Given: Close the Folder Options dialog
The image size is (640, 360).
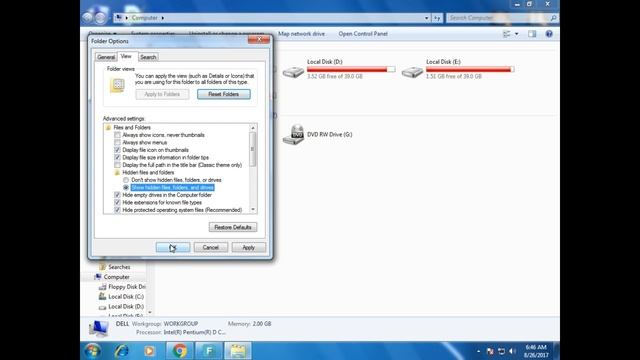Looking at the screenshot, I should [x=259, y=40].
